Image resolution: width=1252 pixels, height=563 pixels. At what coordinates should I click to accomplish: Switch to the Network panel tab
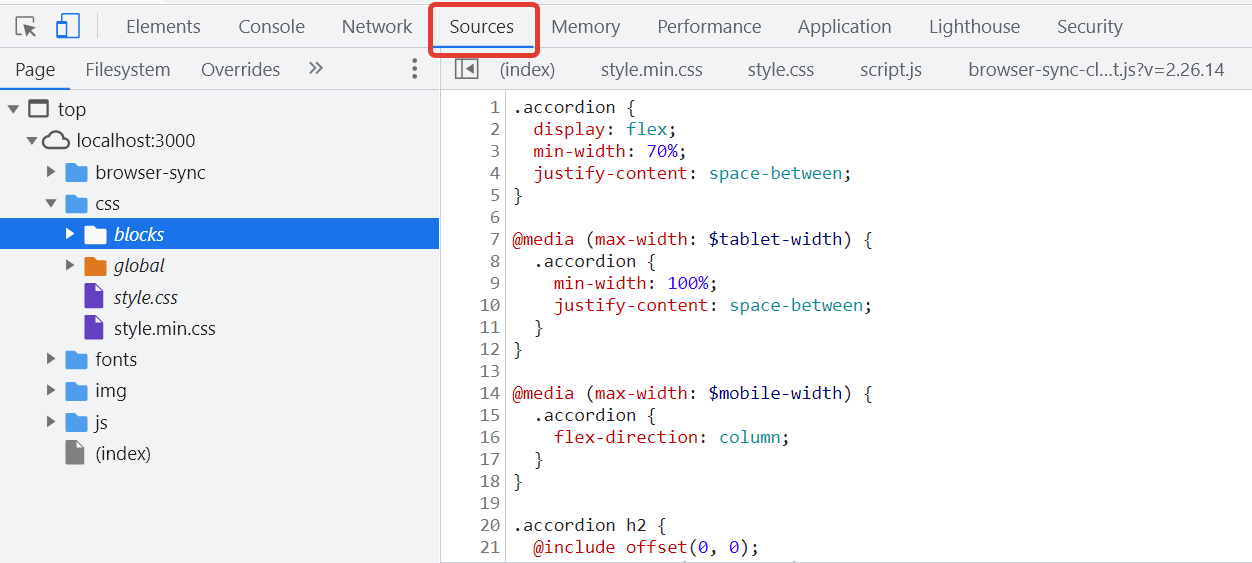[x=376, y=27]
